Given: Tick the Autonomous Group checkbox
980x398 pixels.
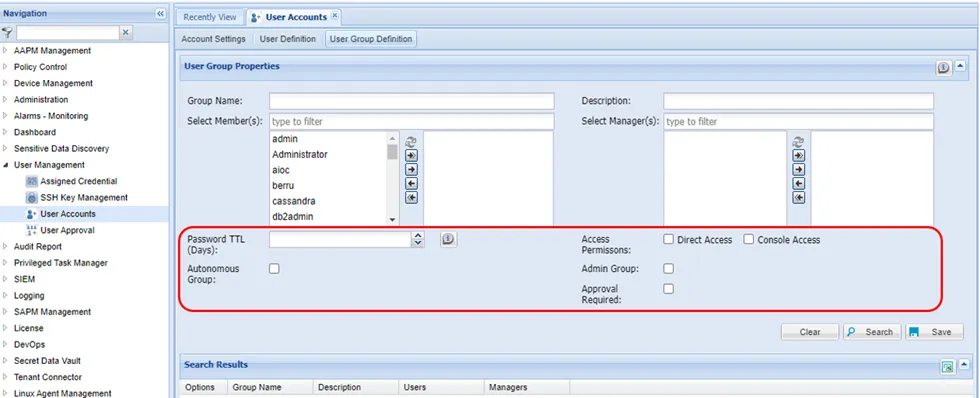Looking at the screenshot, I should 274,269.
